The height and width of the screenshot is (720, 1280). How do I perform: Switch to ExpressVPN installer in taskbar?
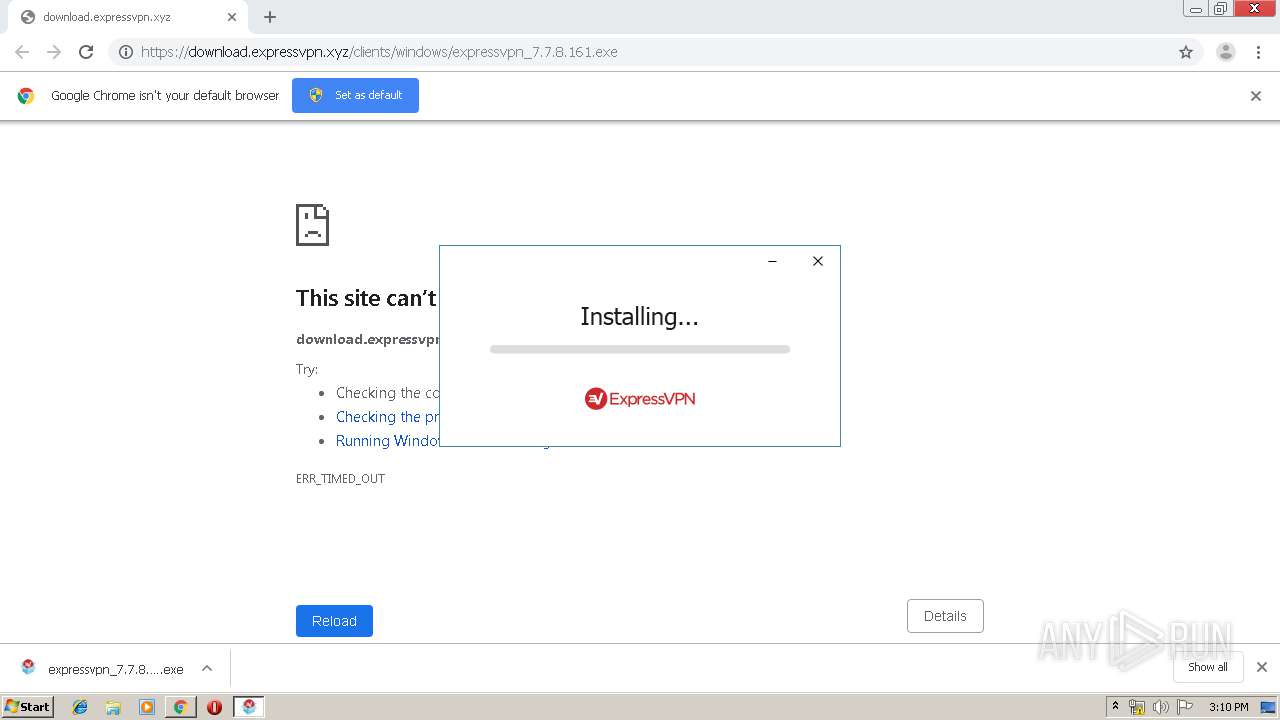coord(249,707)
